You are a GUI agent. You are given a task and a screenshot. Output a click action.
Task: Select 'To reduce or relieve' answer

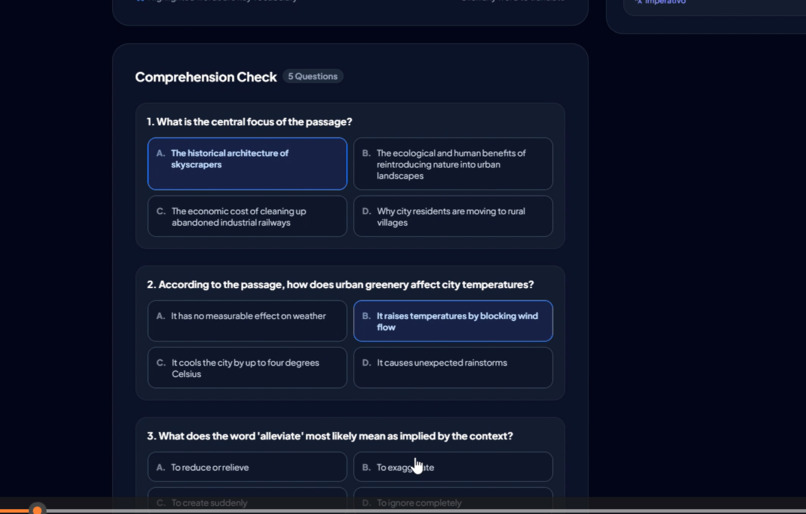point(247,467)
